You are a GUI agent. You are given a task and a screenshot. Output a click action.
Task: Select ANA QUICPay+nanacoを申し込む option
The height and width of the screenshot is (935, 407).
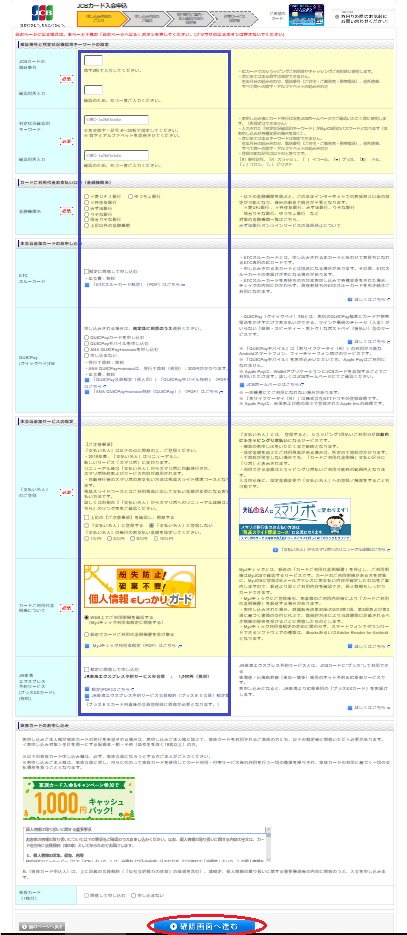(86, 349)
